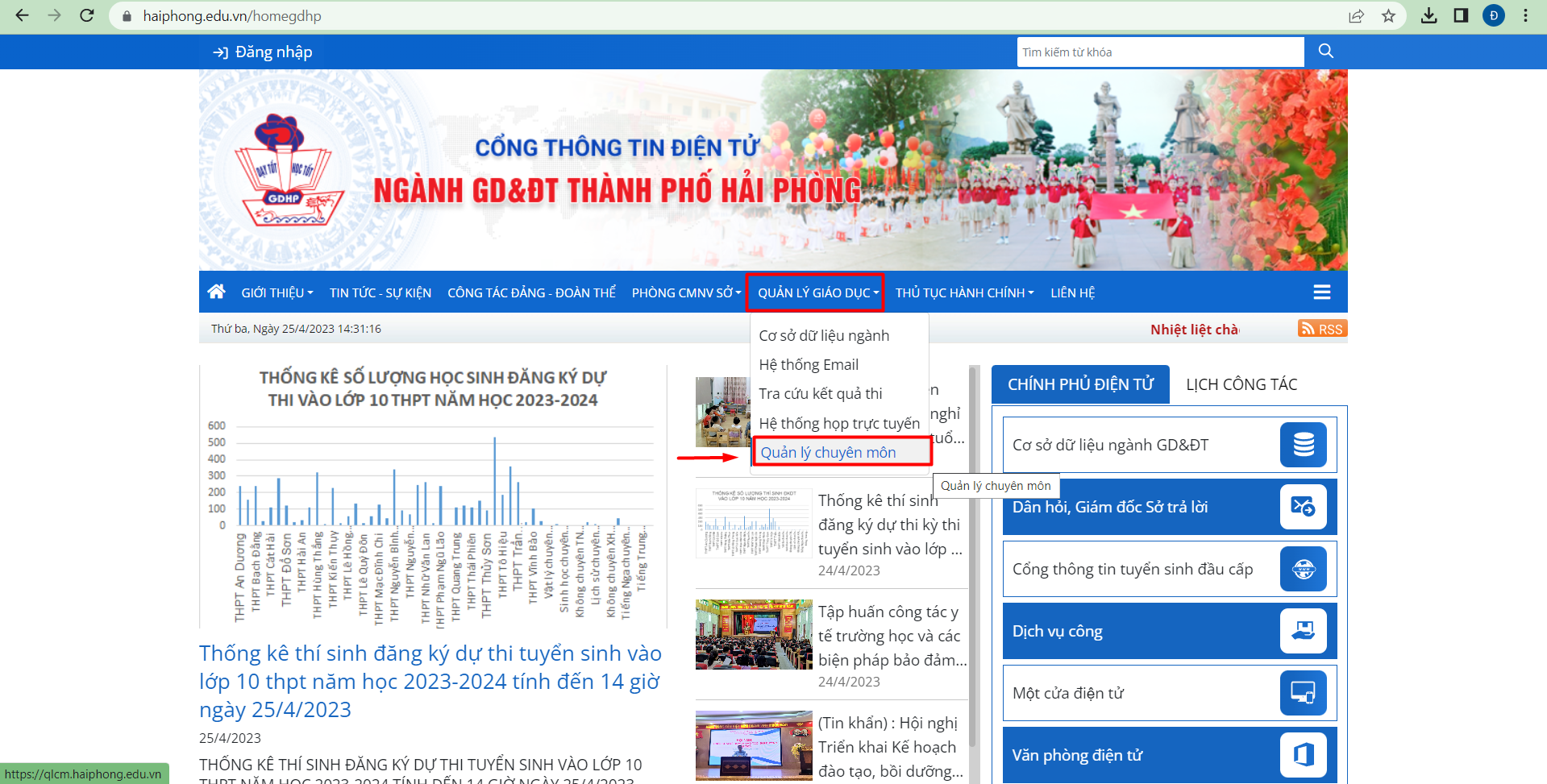
Task: Click the Dịch vụ công icon
Action: (x=1303, y=631)
